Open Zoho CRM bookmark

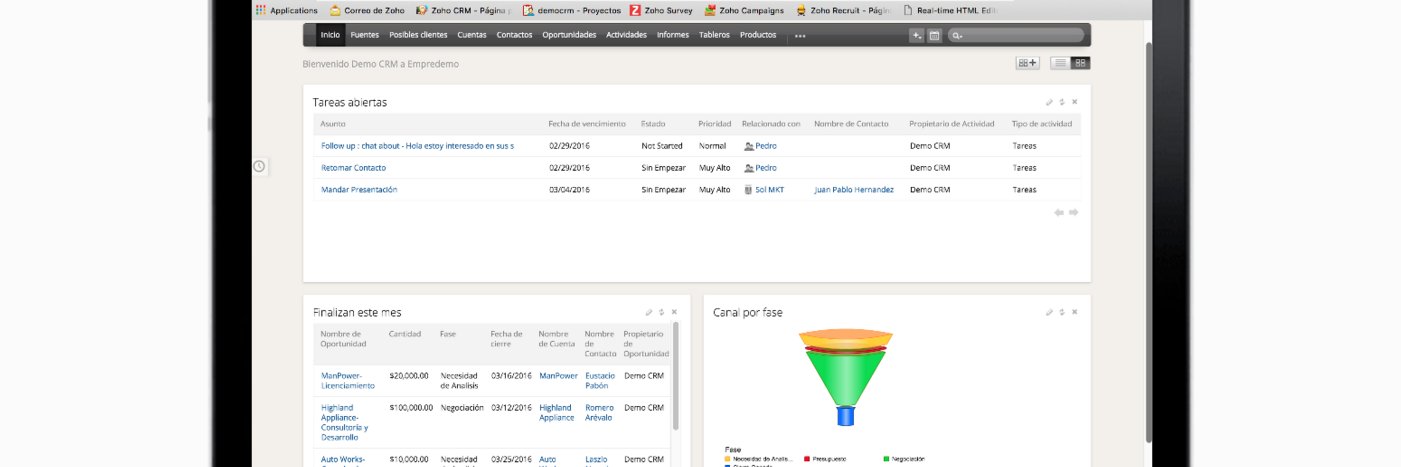[462, 10]
